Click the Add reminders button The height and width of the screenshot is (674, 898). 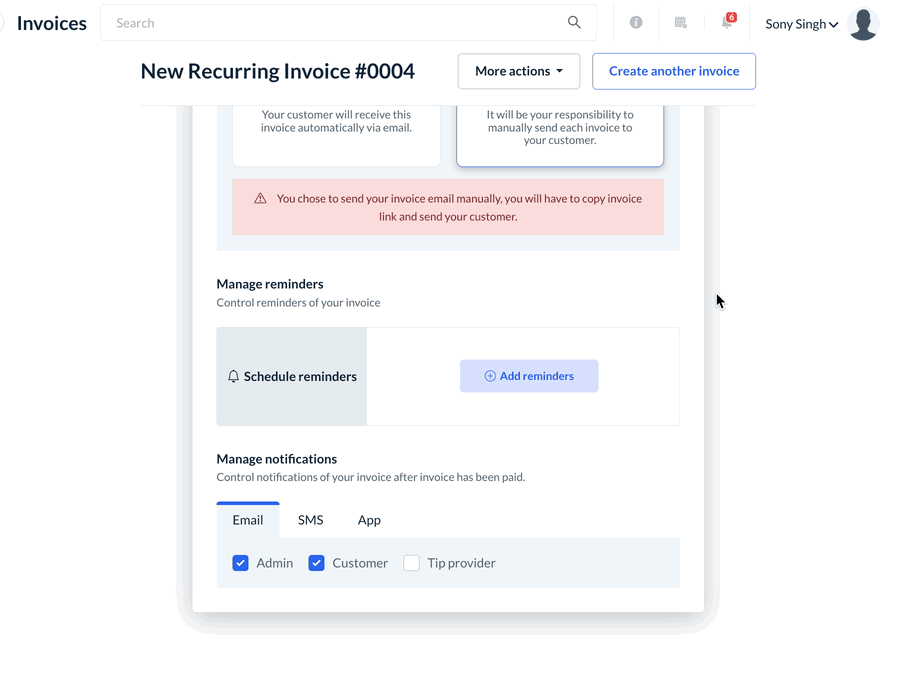529,376
